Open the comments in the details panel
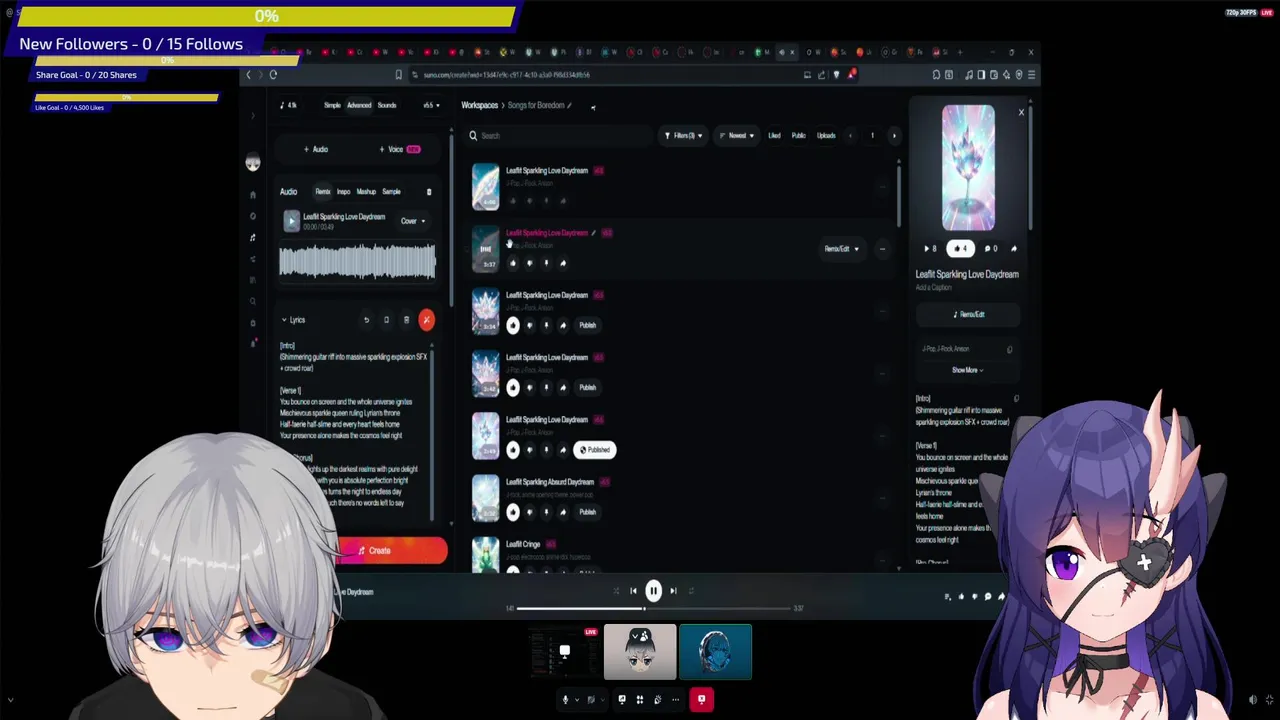This screenshot has height=720, width=1280. click(990, 249)
